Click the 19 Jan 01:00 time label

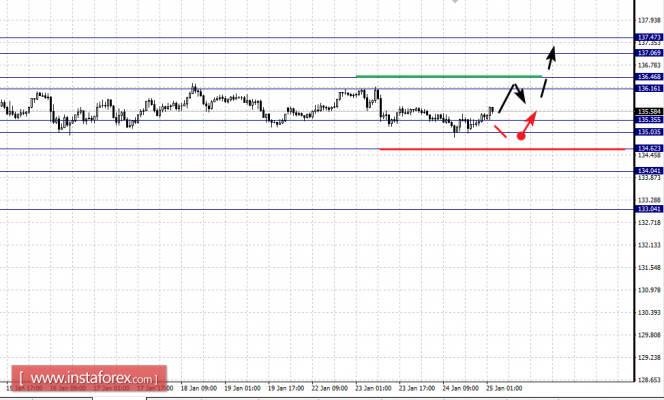click(x=242, y=388)
